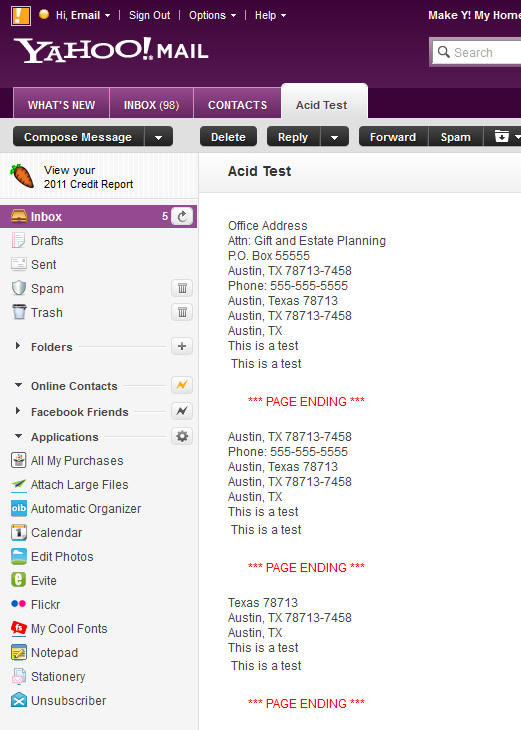Screen dimensions: 521x730
Task: Click the Stationery app icon
Action: click(19, 676)
